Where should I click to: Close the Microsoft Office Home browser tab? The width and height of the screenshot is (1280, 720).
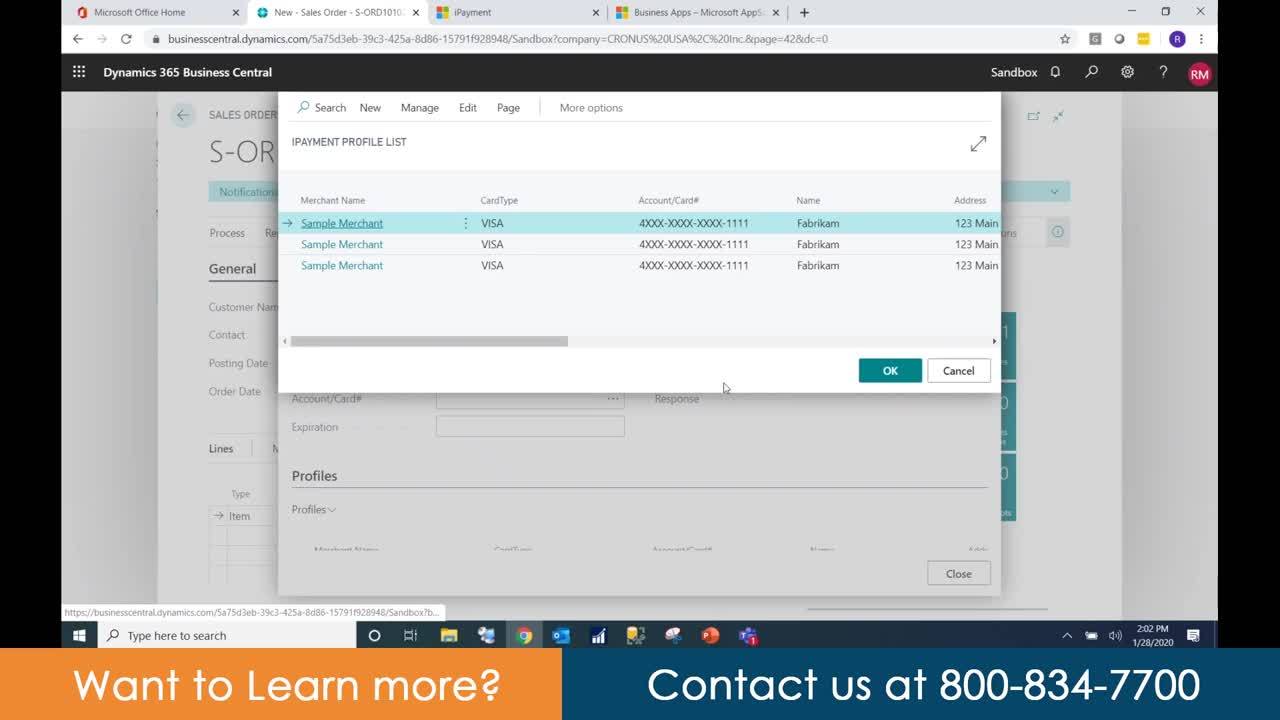[x=236, y=13]
